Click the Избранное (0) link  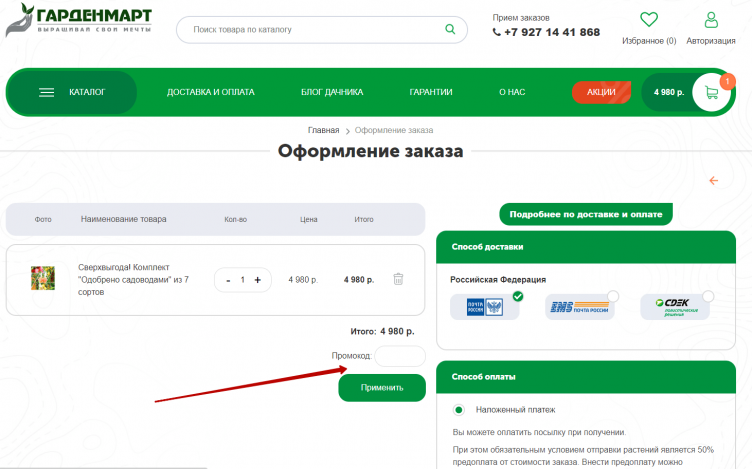[649, 41]
